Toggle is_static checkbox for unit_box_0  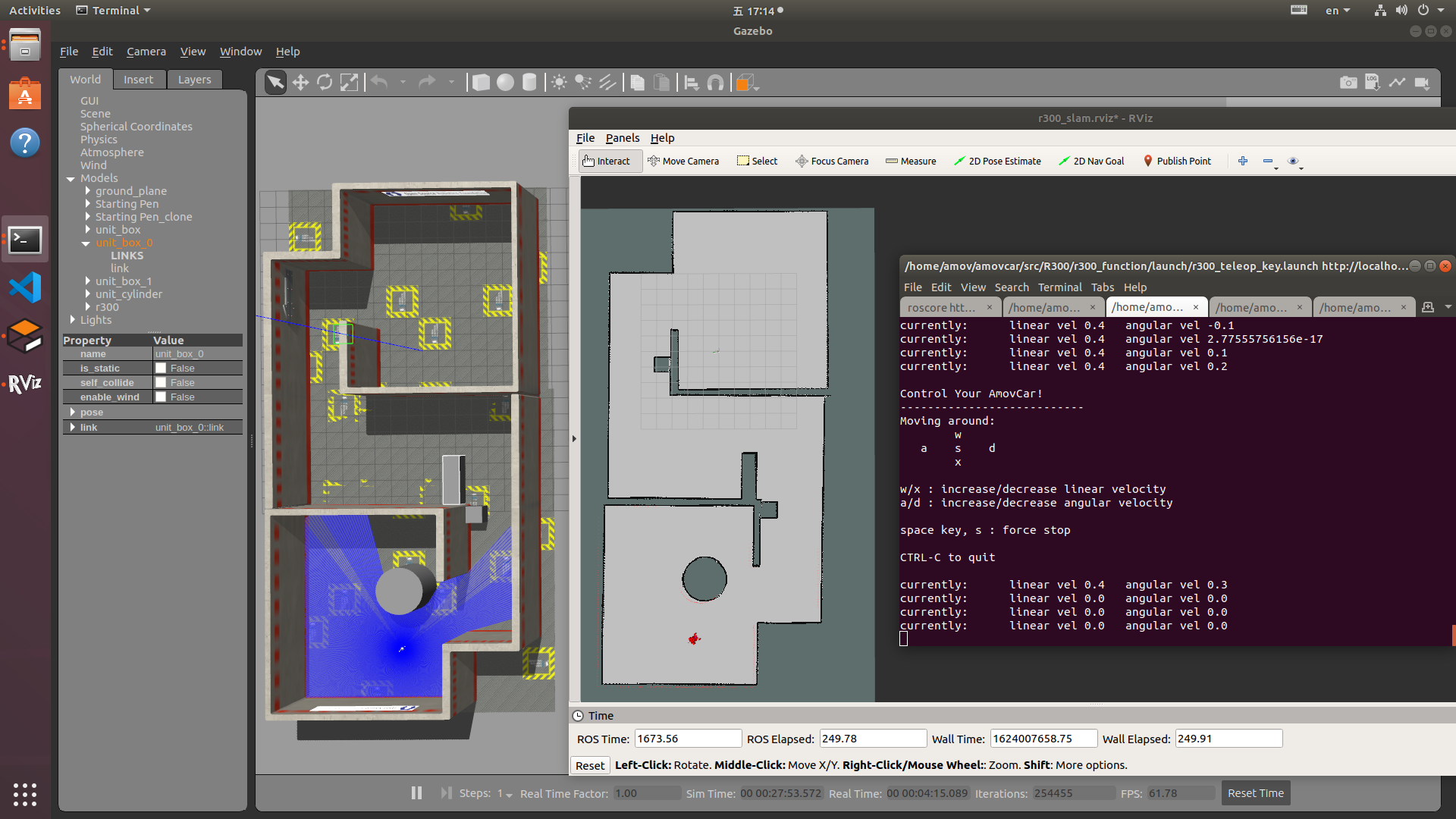point(160,368)
